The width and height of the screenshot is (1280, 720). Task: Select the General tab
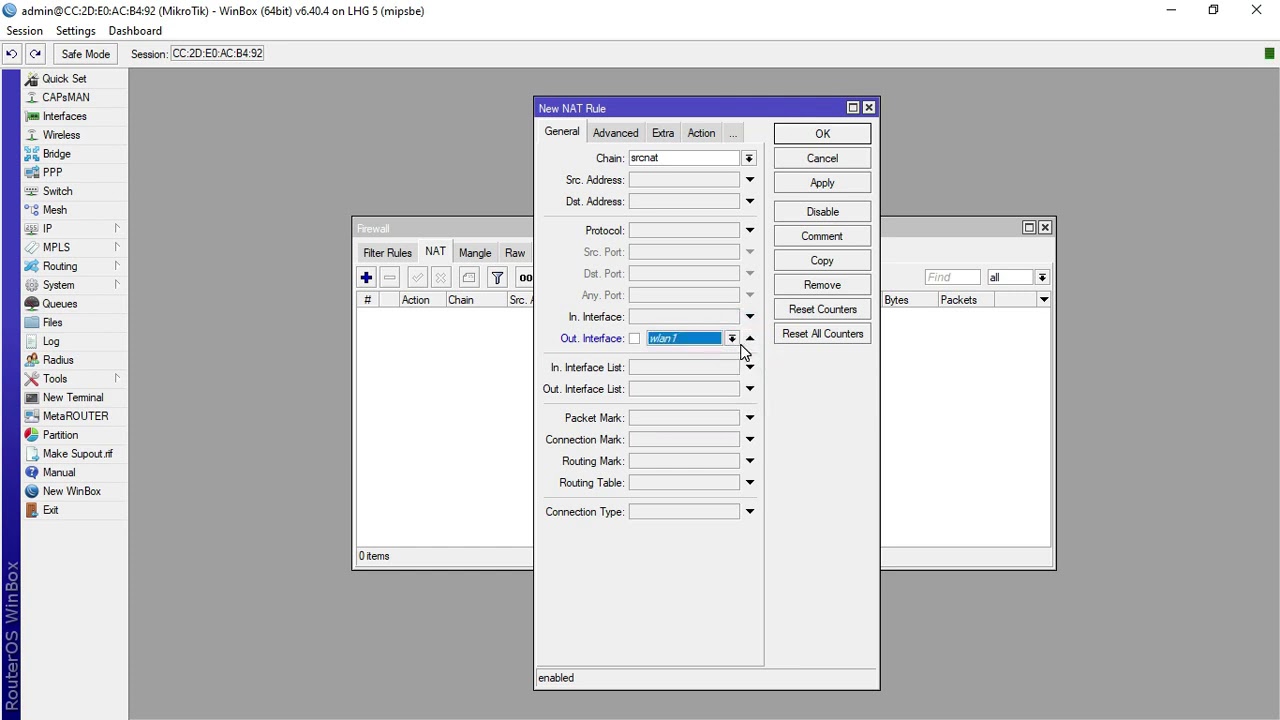pos(562,132)
